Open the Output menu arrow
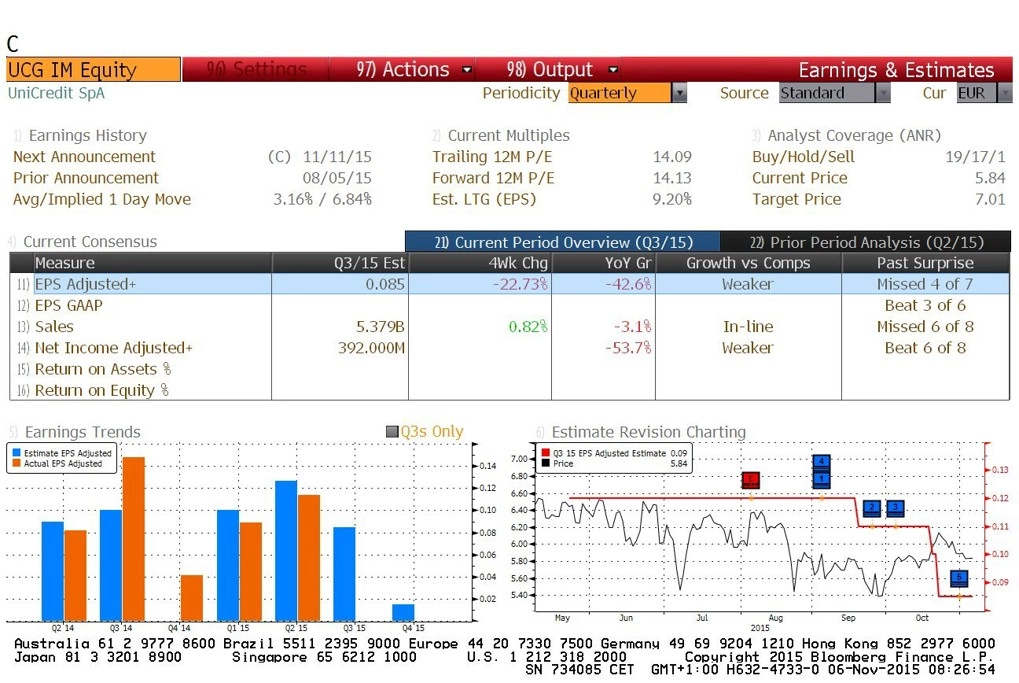 (x=613, y=70)
